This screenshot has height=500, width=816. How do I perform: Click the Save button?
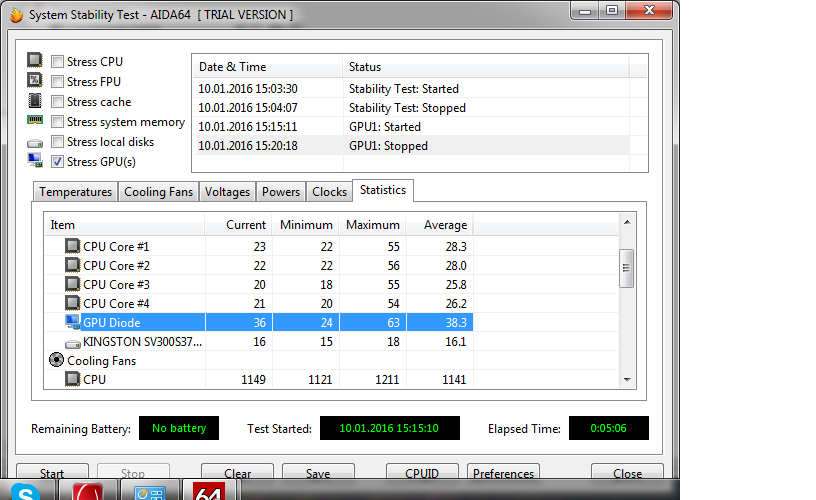pyautogui.click(x=318, y=472)
